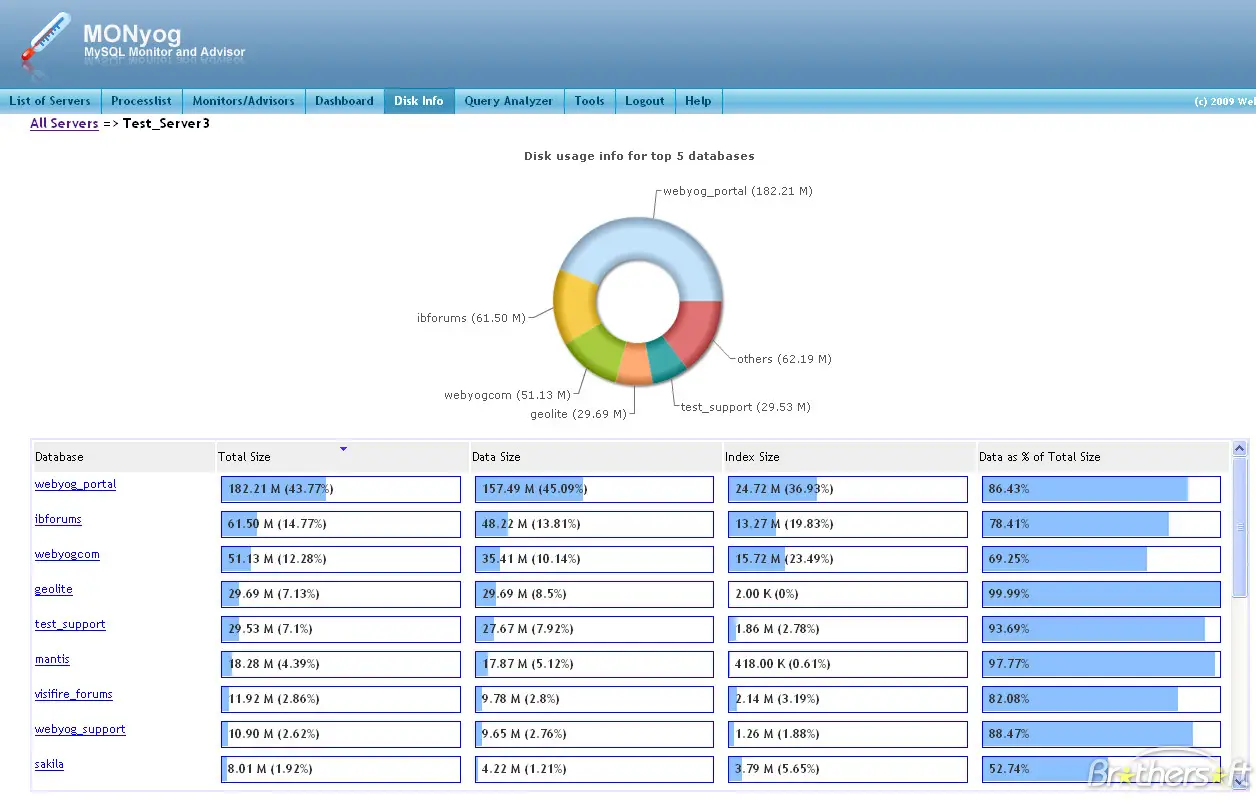The image size is (1256, 805).
Task: Click the 3.79 M (5.65%) index size cell
Action: click(848, 769)
